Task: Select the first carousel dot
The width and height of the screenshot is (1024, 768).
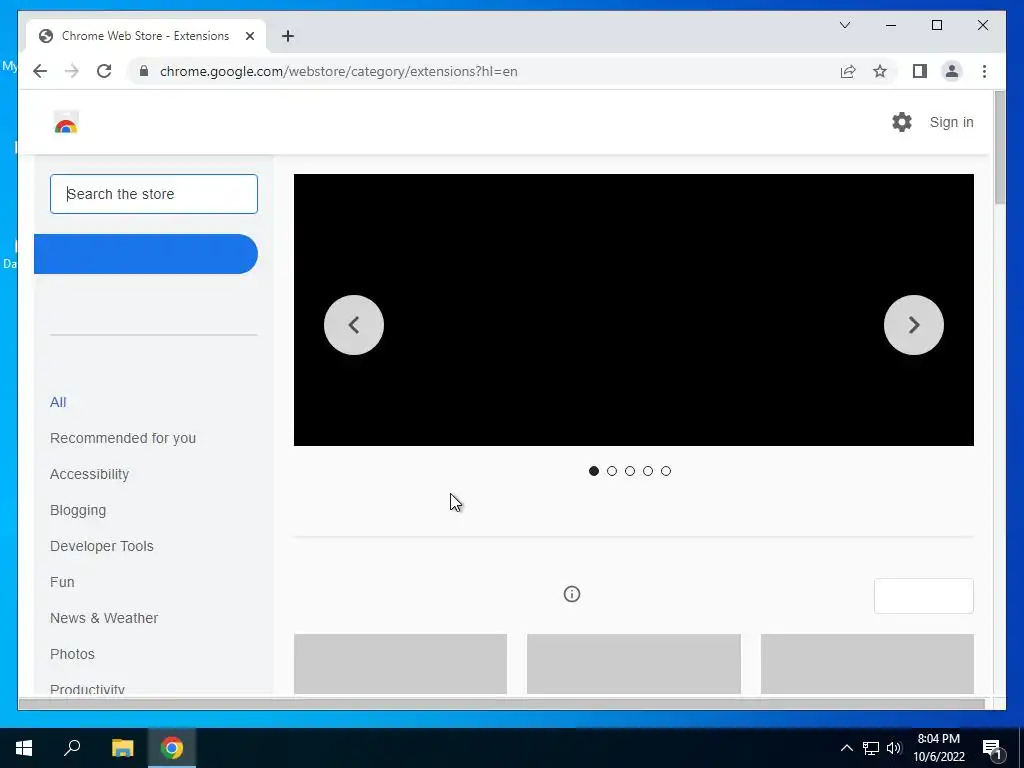Action: click(594, 471)
